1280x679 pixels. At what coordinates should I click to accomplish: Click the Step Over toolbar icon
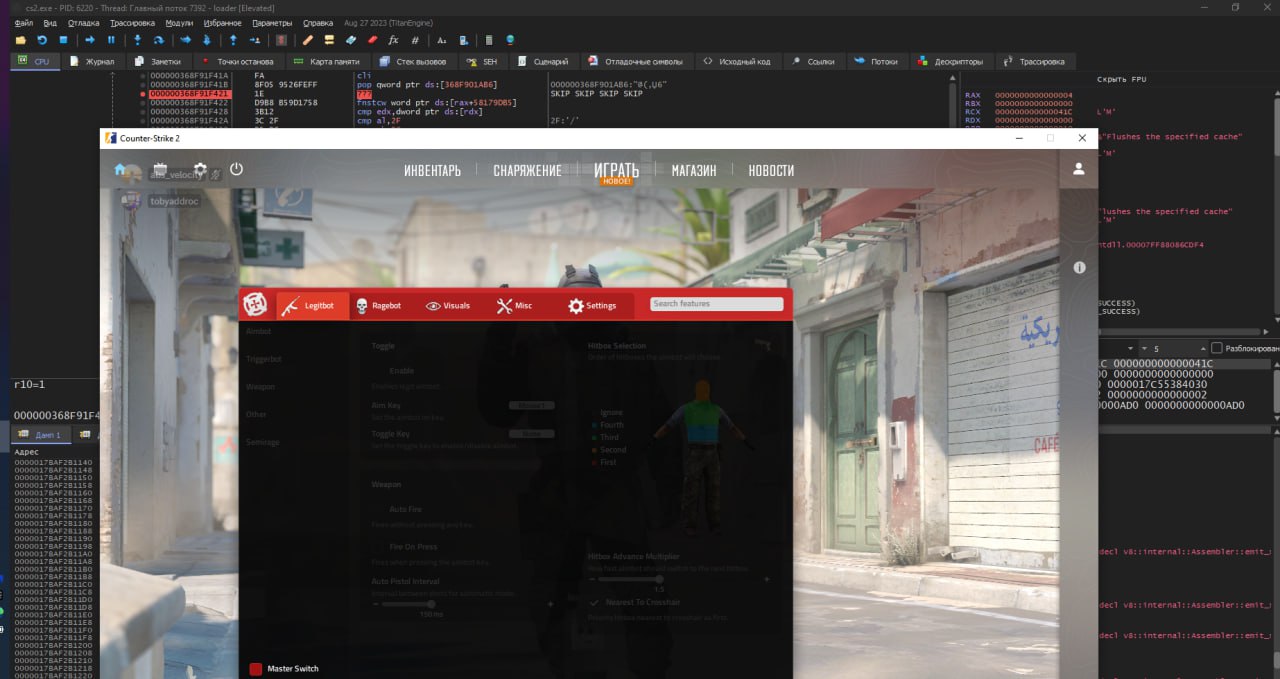coord(159,40)
